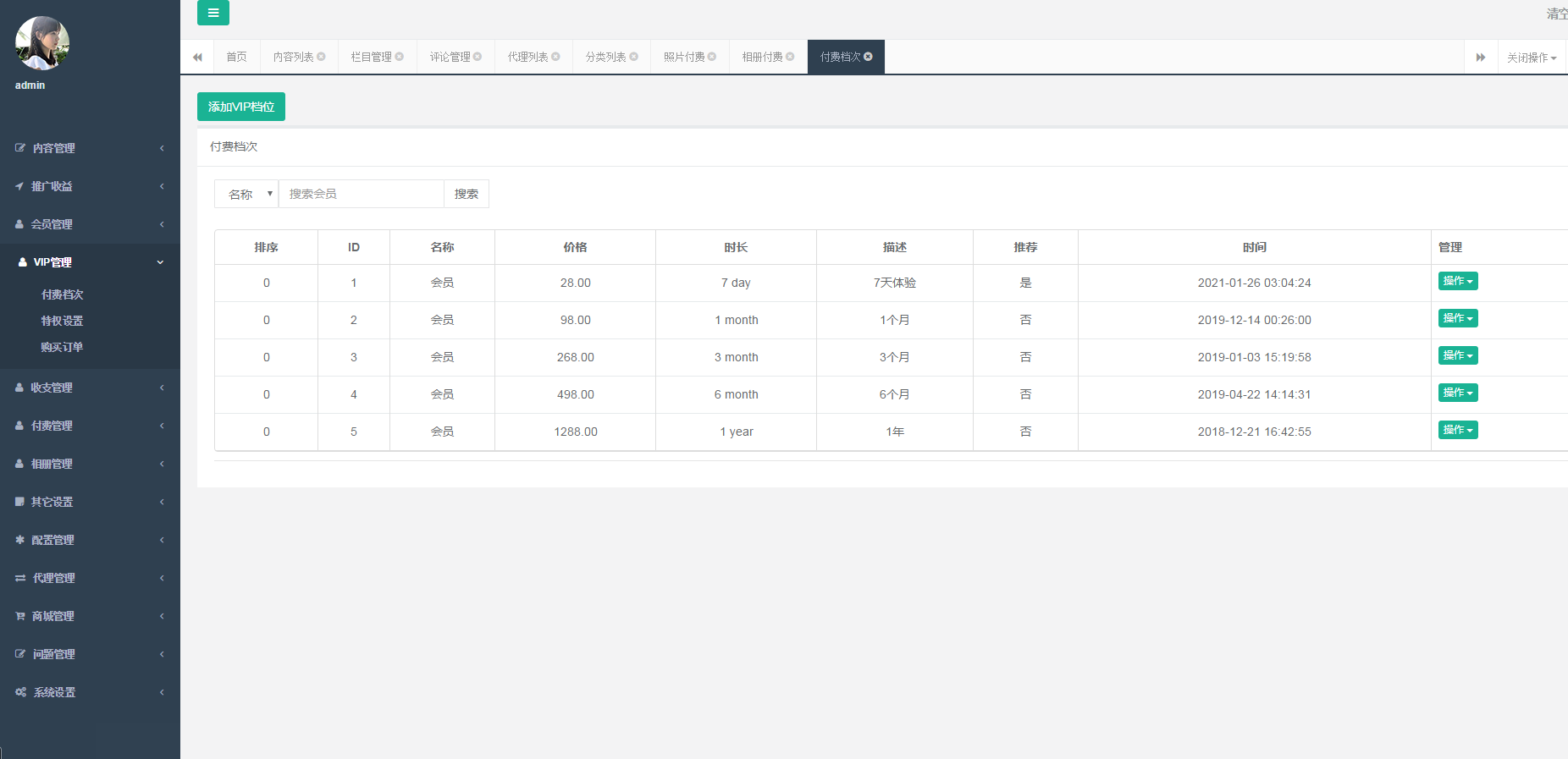This screenshot has height=759, width=1568.
Task: Open 操作 dropdown for the 1 year row
Action: click(1457, 430)
